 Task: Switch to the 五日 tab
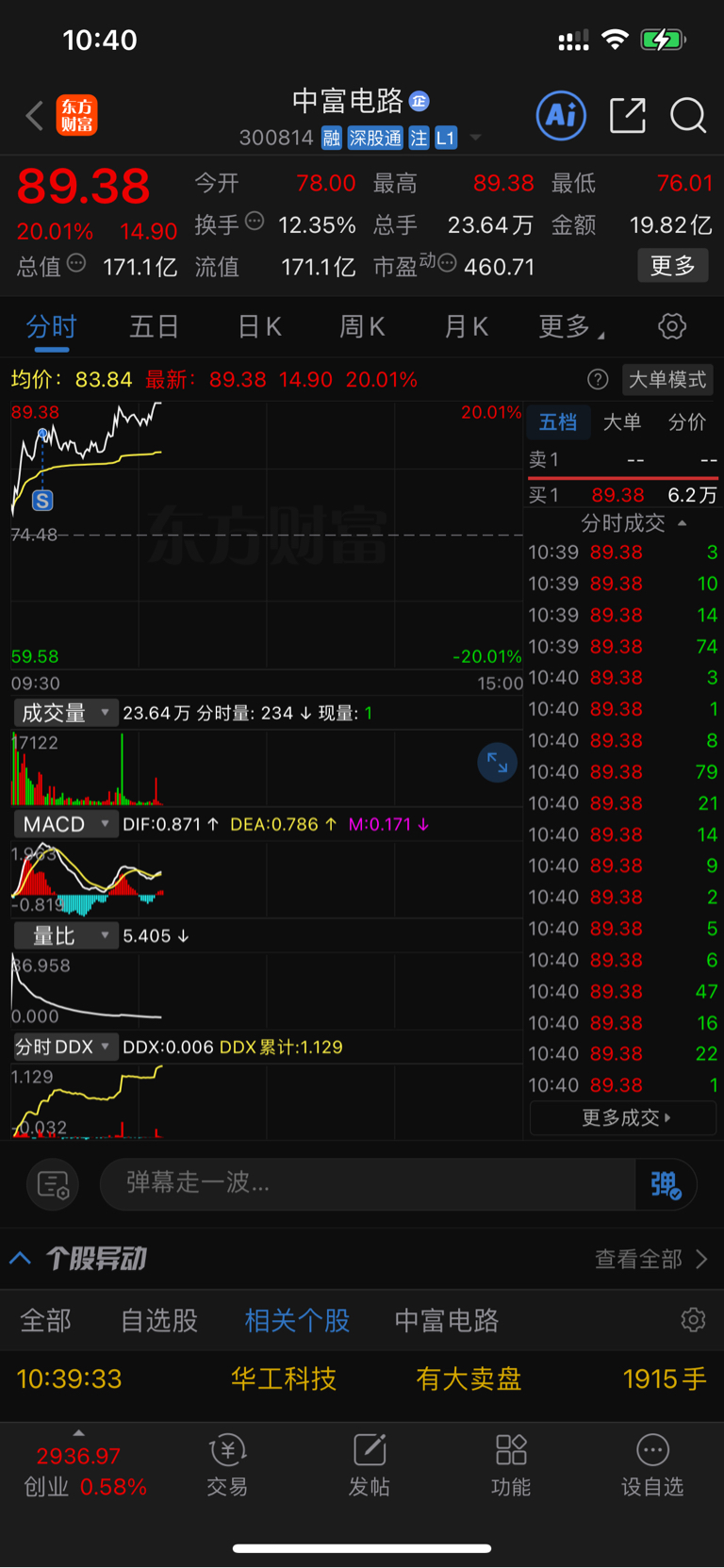tap(155, 327)
